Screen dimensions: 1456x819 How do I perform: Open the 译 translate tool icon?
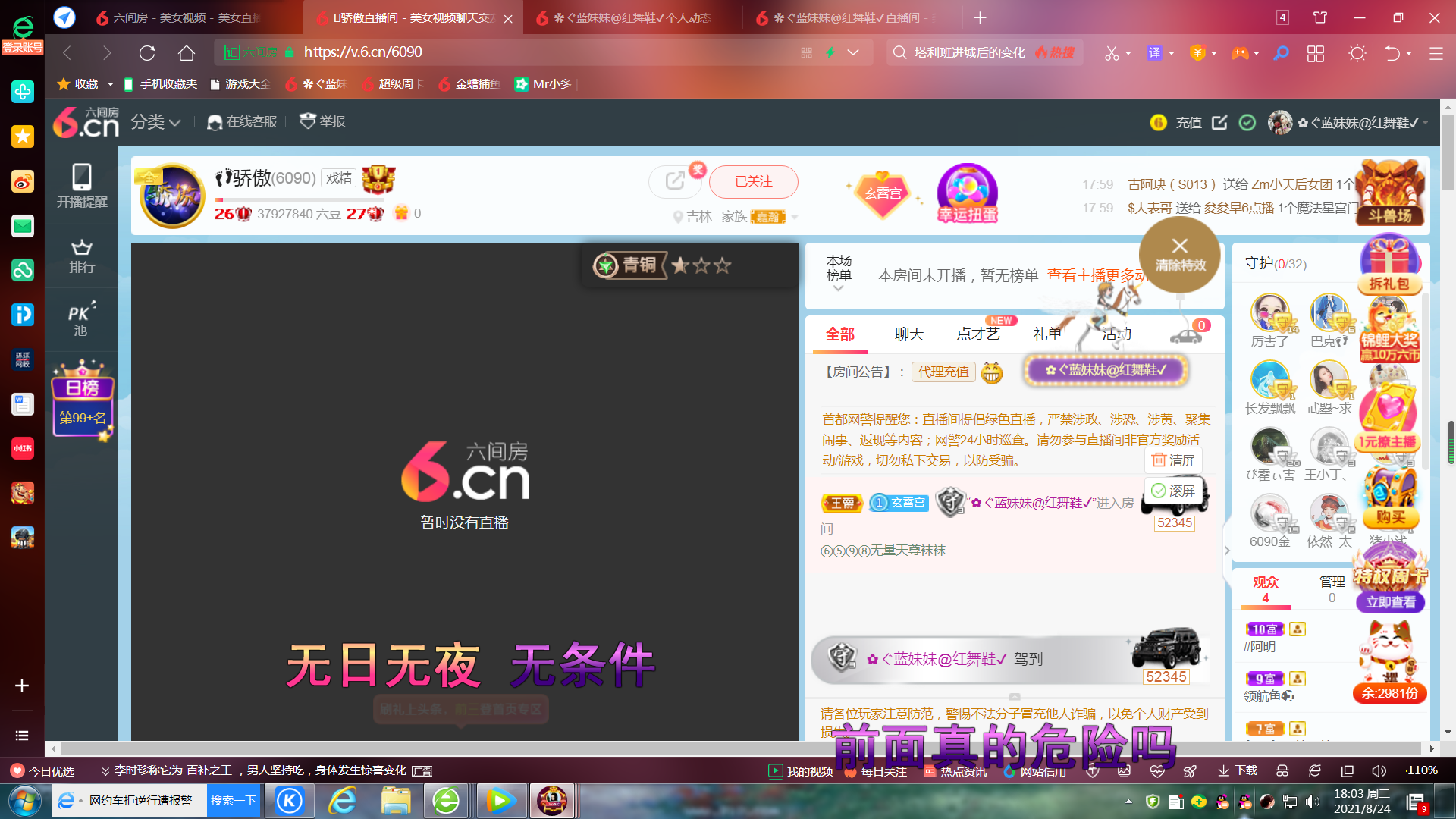(x=1154, y=53)
